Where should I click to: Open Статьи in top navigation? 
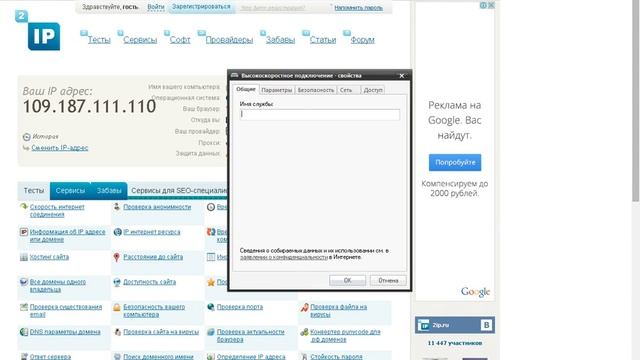(x=323, y=40)
